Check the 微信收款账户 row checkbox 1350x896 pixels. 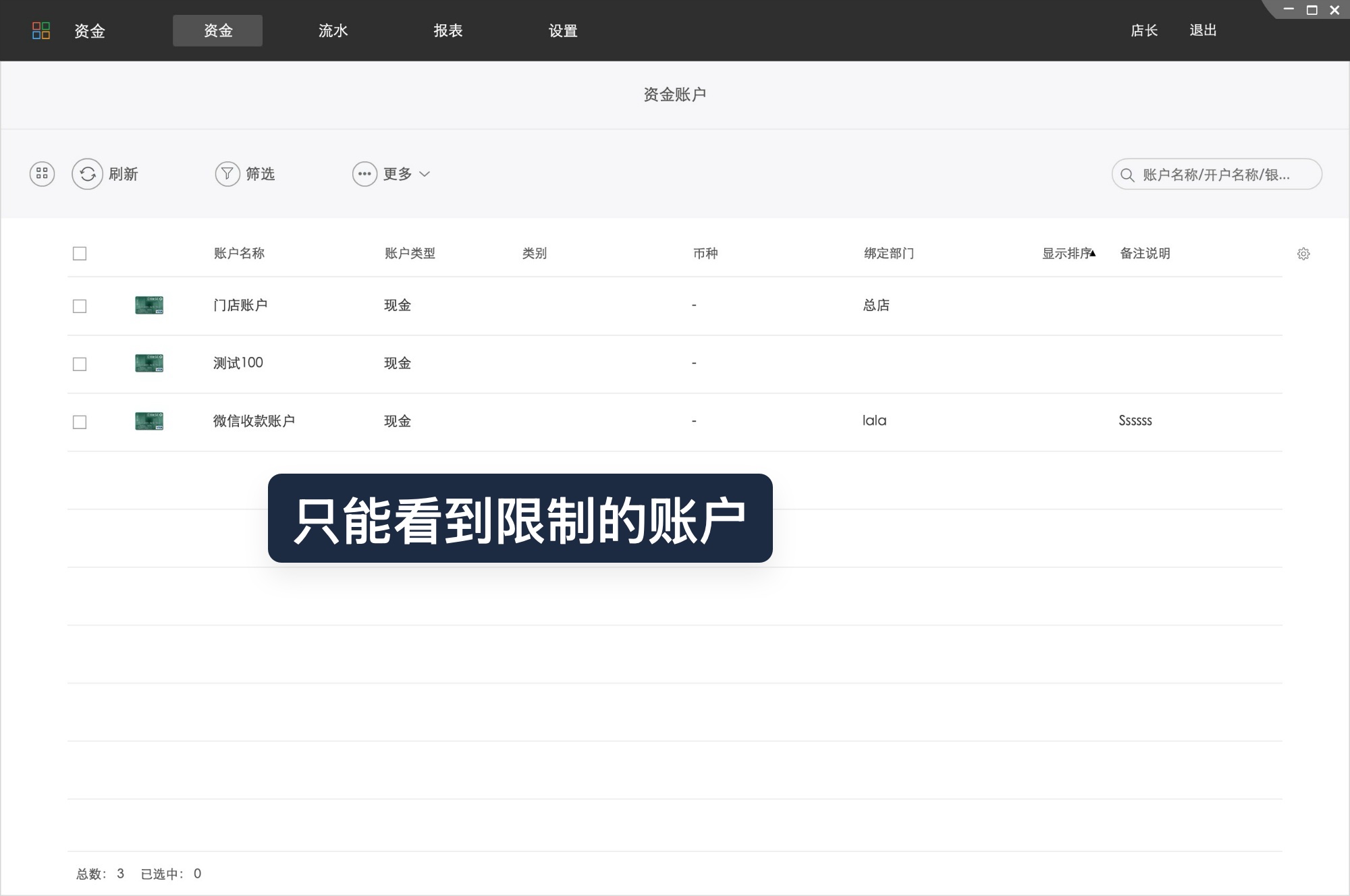80,422
